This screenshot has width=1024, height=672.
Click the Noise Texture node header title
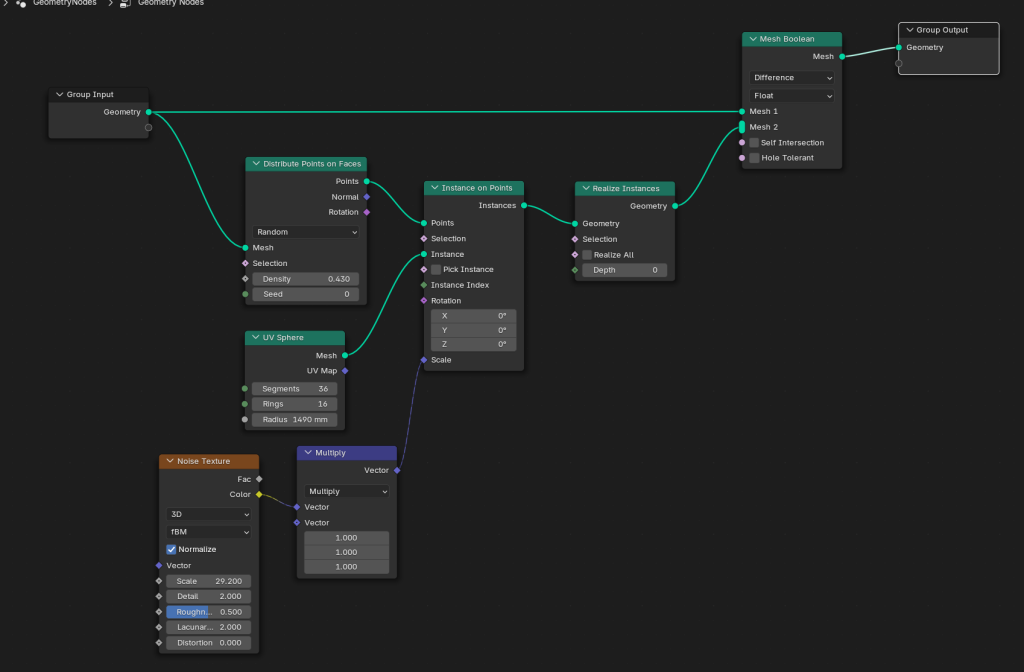[203, 461]
